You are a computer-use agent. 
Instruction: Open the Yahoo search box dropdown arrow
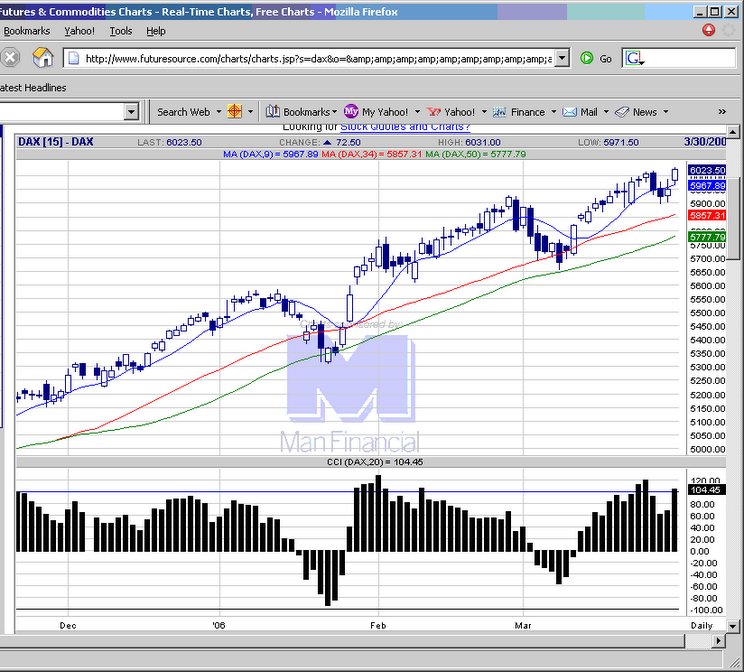(x=131, y=112)
